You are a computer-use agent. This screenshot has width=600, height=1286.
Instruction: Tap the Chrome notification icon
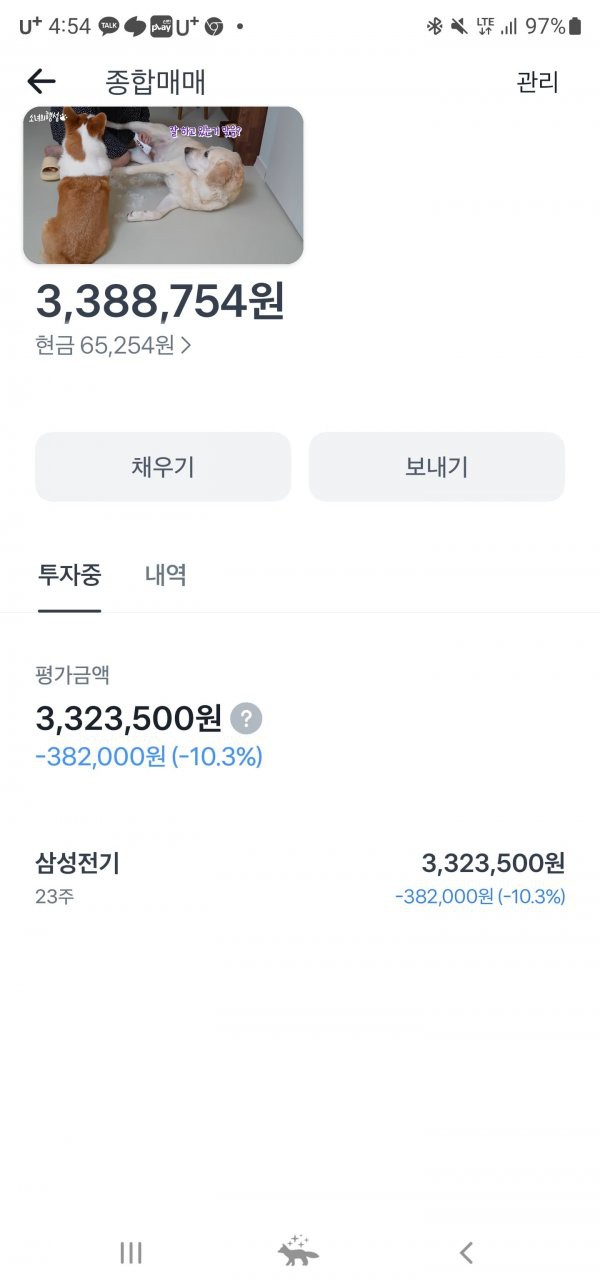(x=213, y=27)
